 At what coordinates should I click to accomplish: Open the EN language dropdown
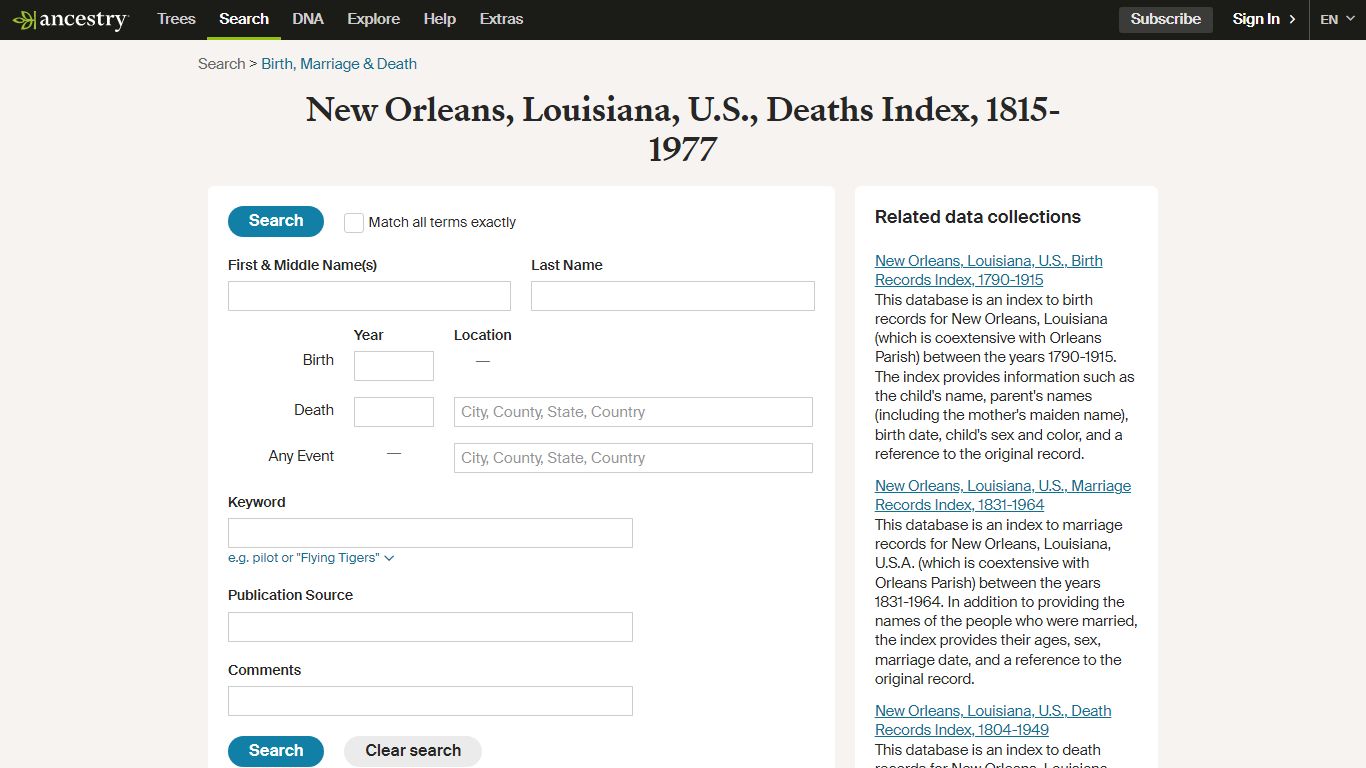[1337, 19]
